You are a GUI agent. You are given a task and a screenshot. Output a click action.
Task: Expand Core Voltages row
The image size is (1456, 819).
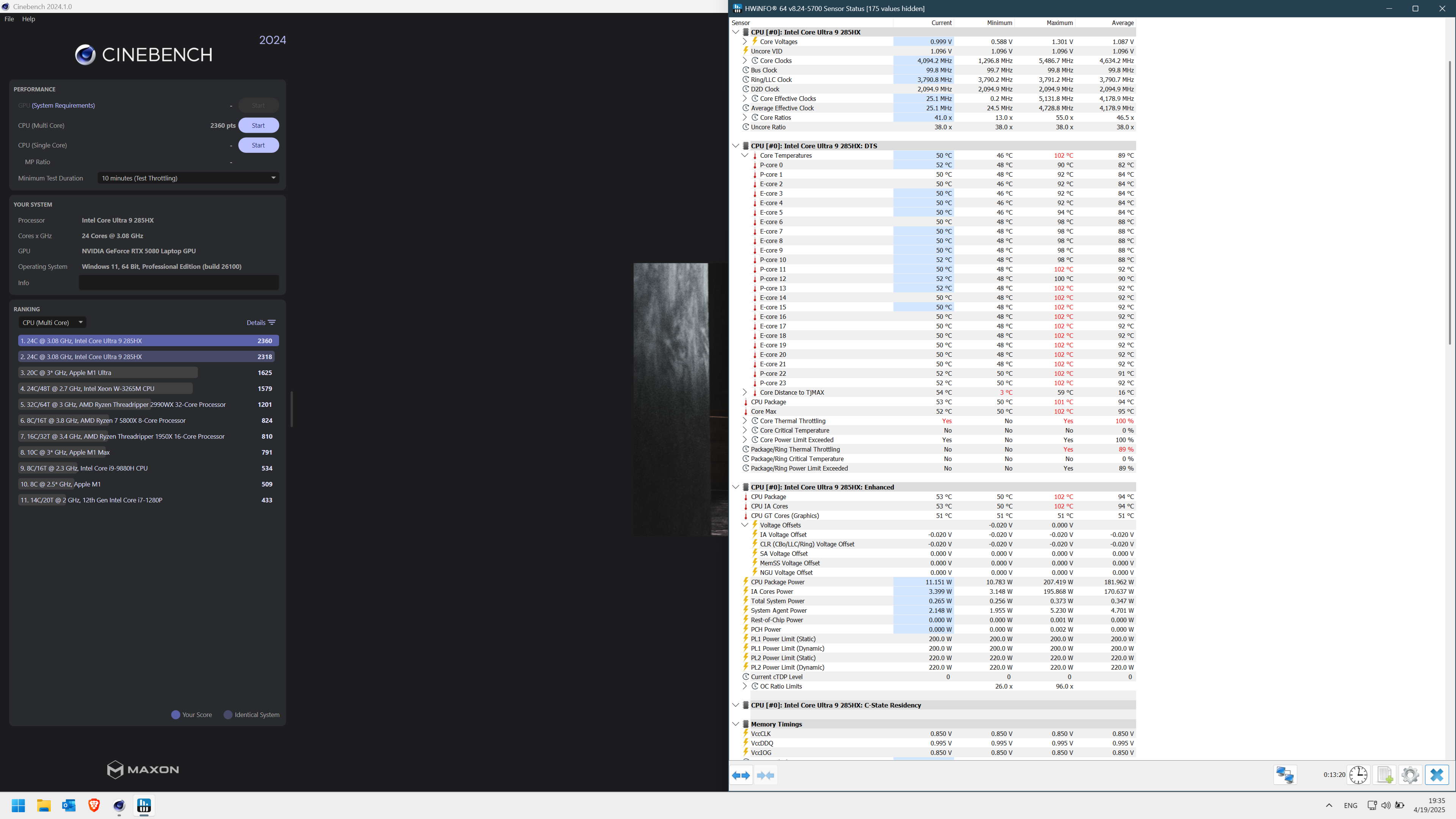[x=744, y=42]
